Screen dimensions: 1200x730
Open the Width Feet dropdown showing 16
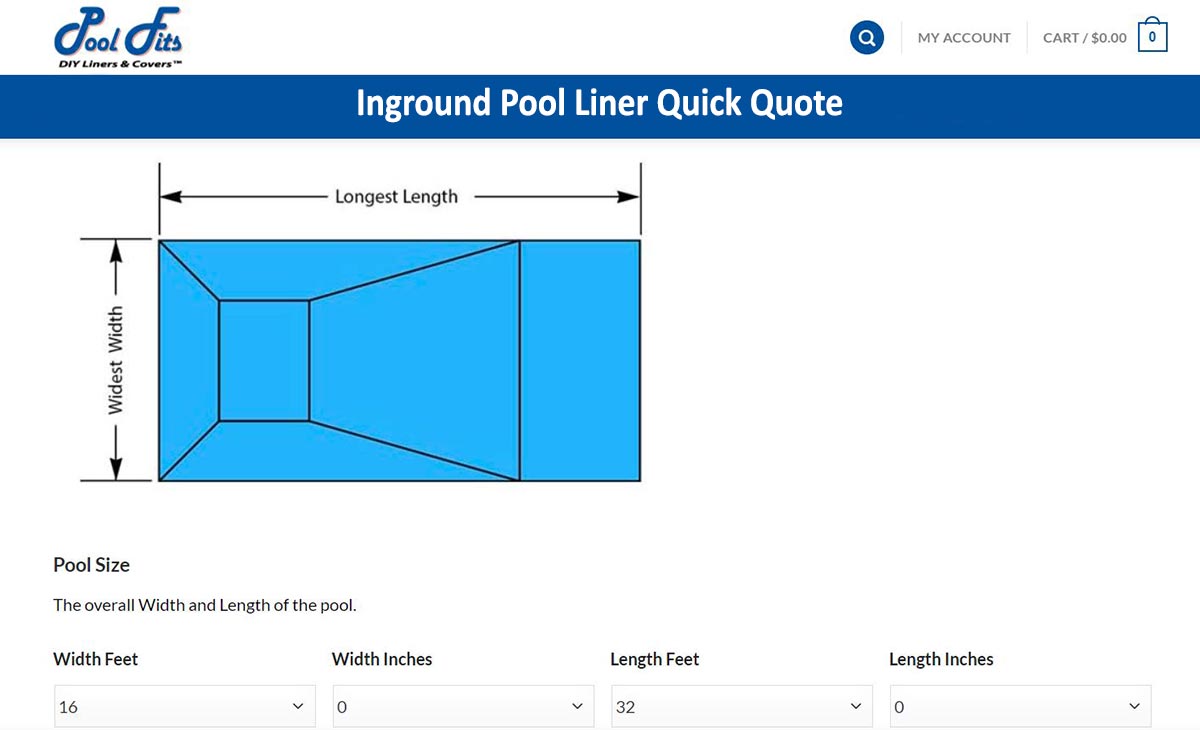pyautogui.click(x=184, y=705)
